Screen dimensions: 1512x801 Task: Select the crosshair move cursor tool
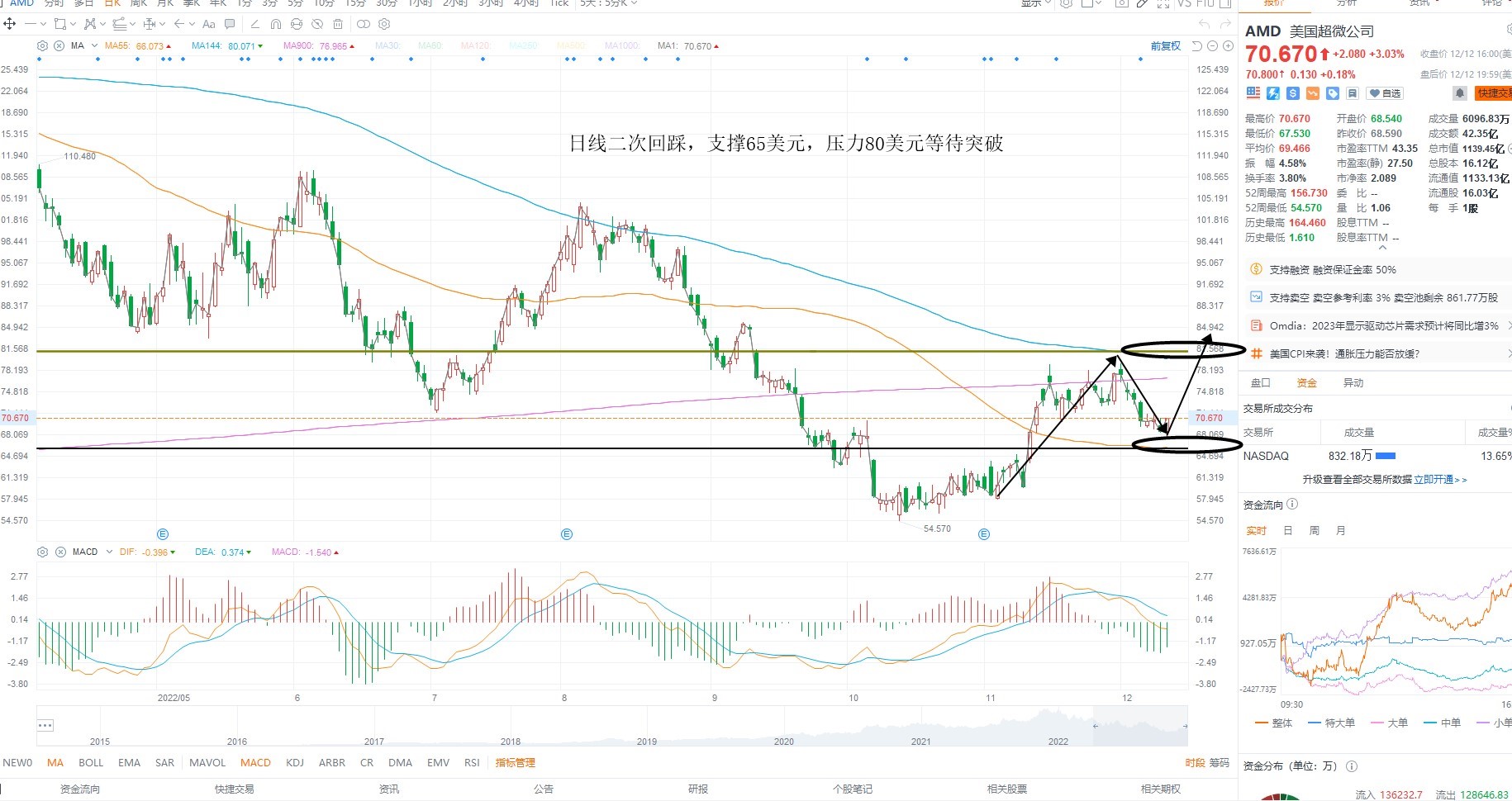point(10,24)
